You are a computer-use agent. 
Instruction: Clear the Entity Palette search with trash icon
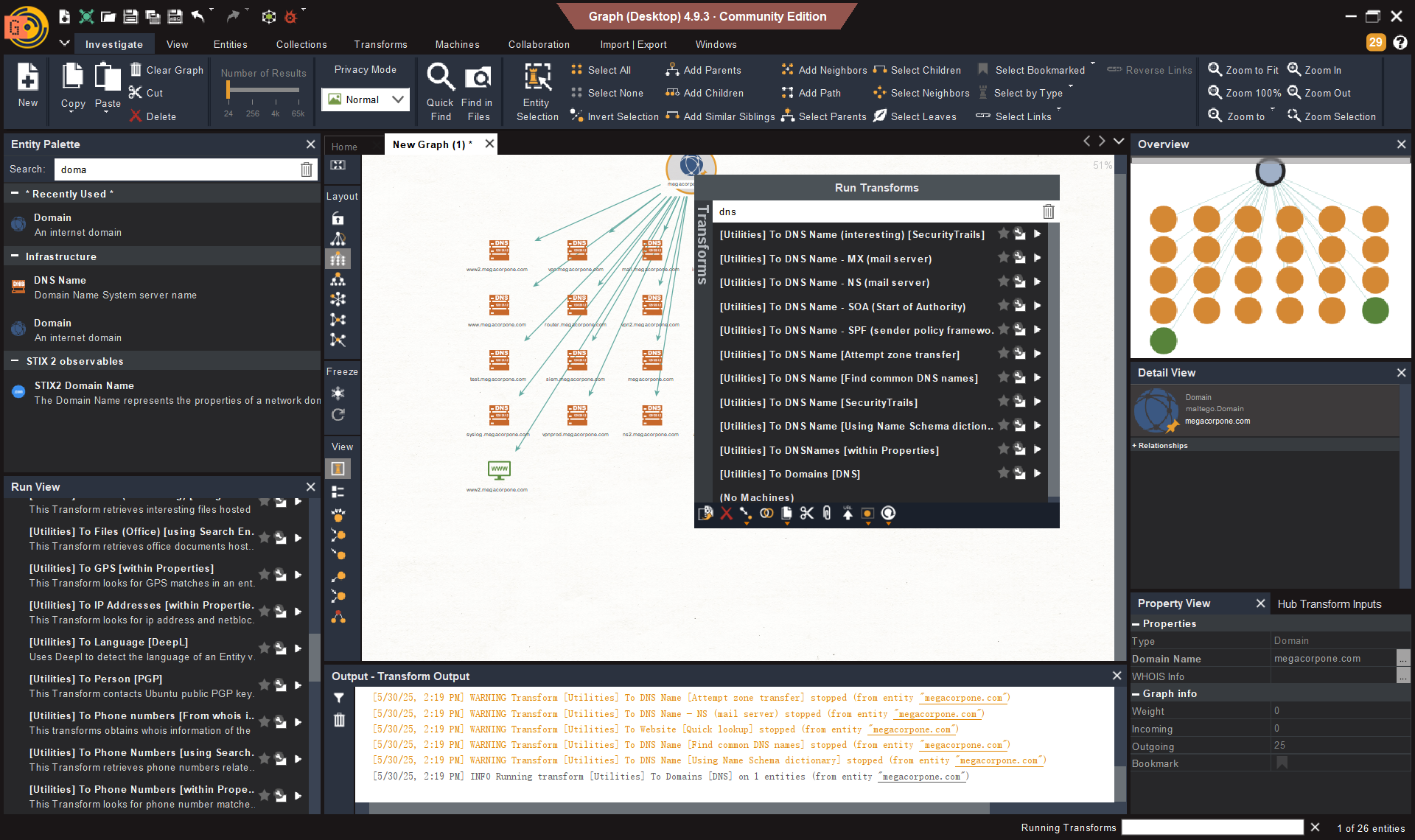(x=306, y=169)
